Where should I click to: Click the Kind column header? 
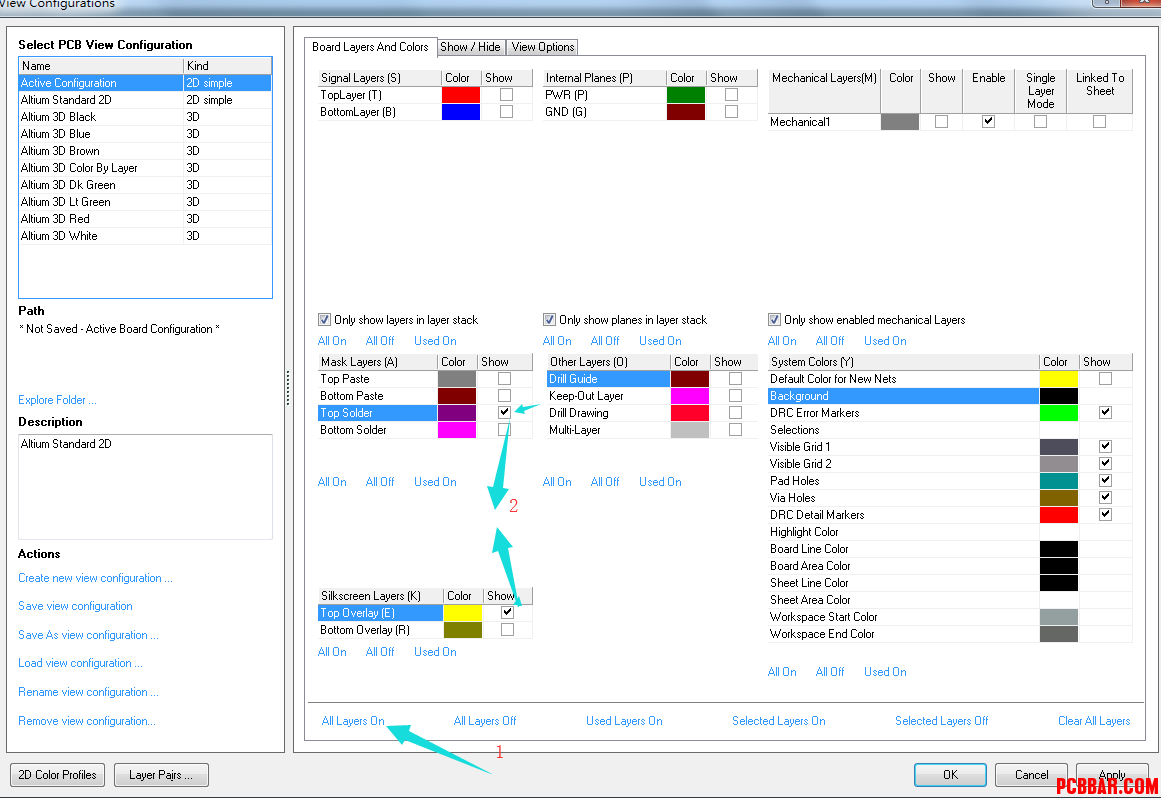click(227, 66)
